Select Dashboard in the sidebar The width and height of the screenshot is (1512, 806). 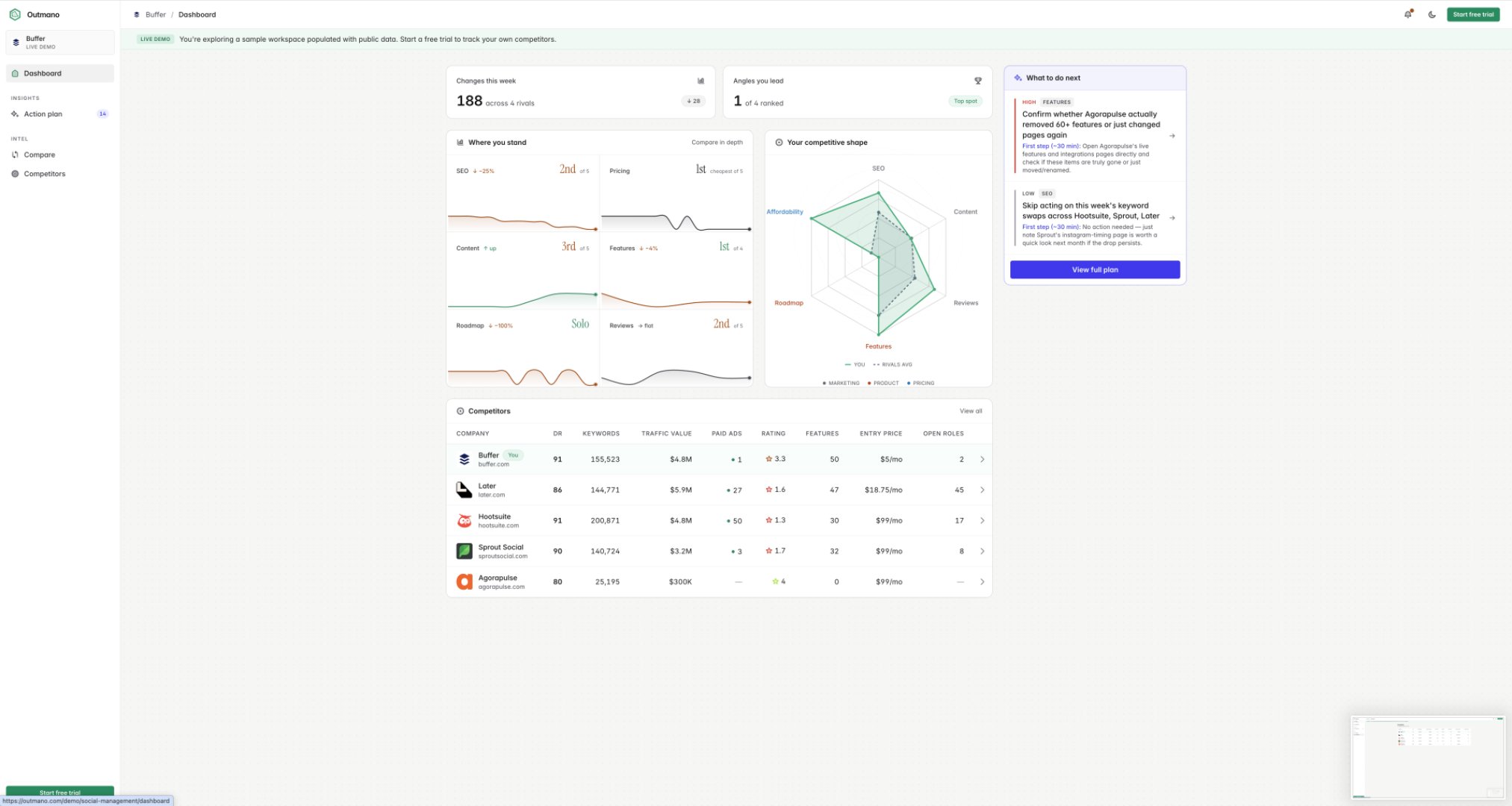coord(60,73)
